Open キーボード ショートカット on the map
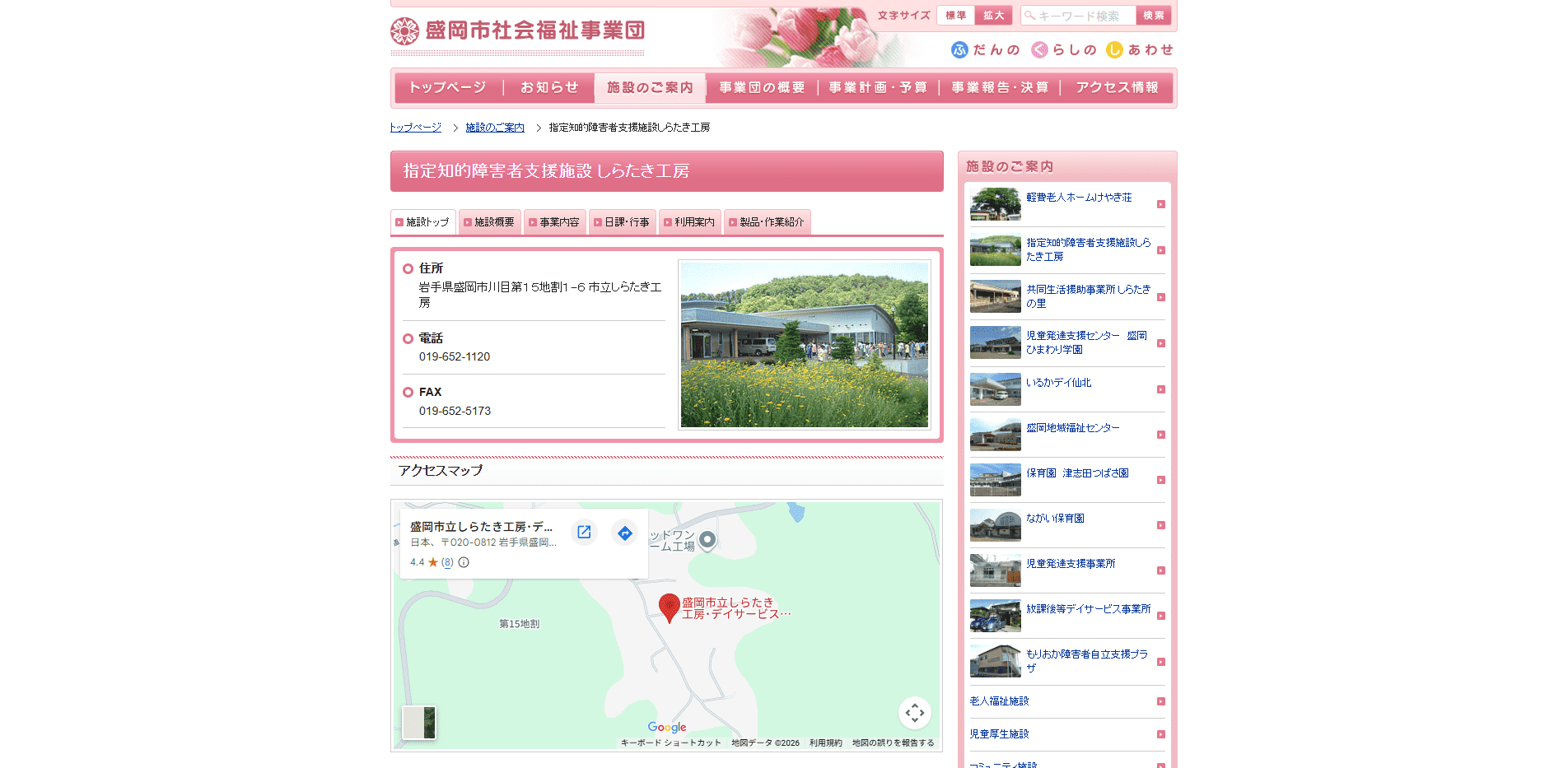 coord(670,742)
